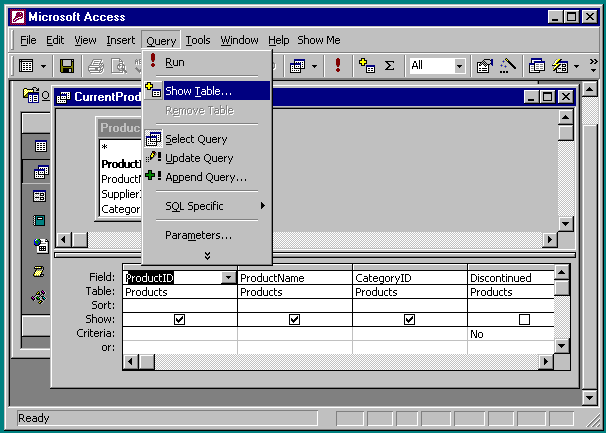Open the Edit menu
This screenshot has width=606, height=433.
tap(55, 40)
